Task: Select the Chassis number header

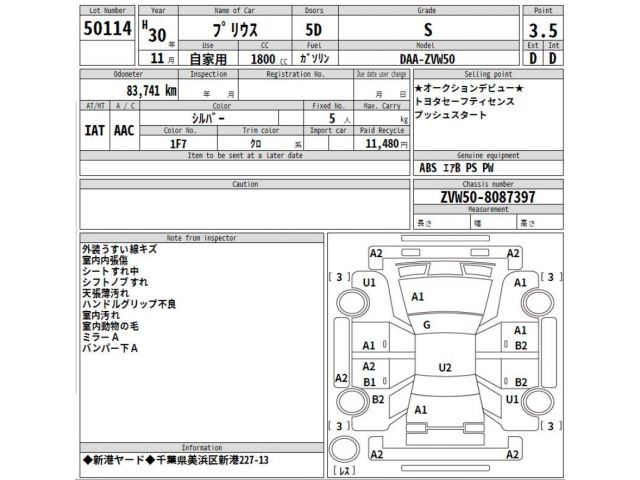Action: (488, 184)
